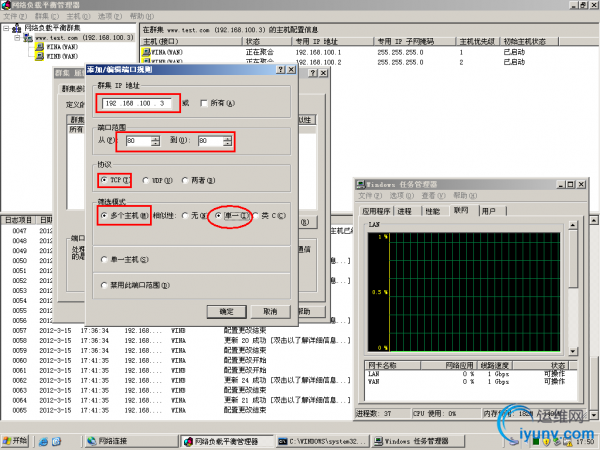Click the log pane scrollbar up arrow
The width and height of the screenshot is (600, 450).
tap(594, 220)
